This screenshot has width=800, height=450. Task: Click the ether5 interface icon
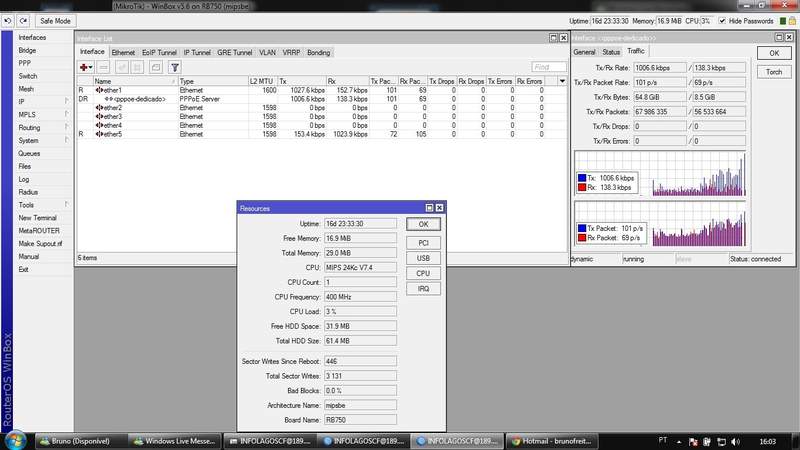[x=99, y=134]
